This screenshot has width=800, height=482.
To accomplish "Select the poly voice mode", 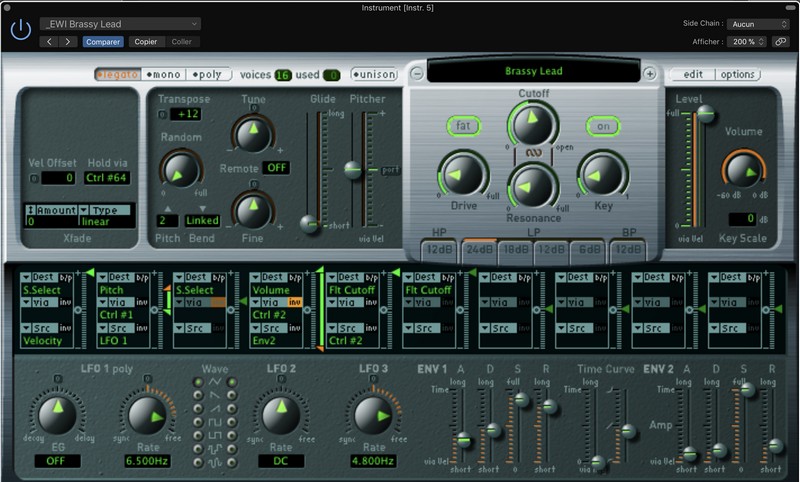I will (x=210, y=74).
